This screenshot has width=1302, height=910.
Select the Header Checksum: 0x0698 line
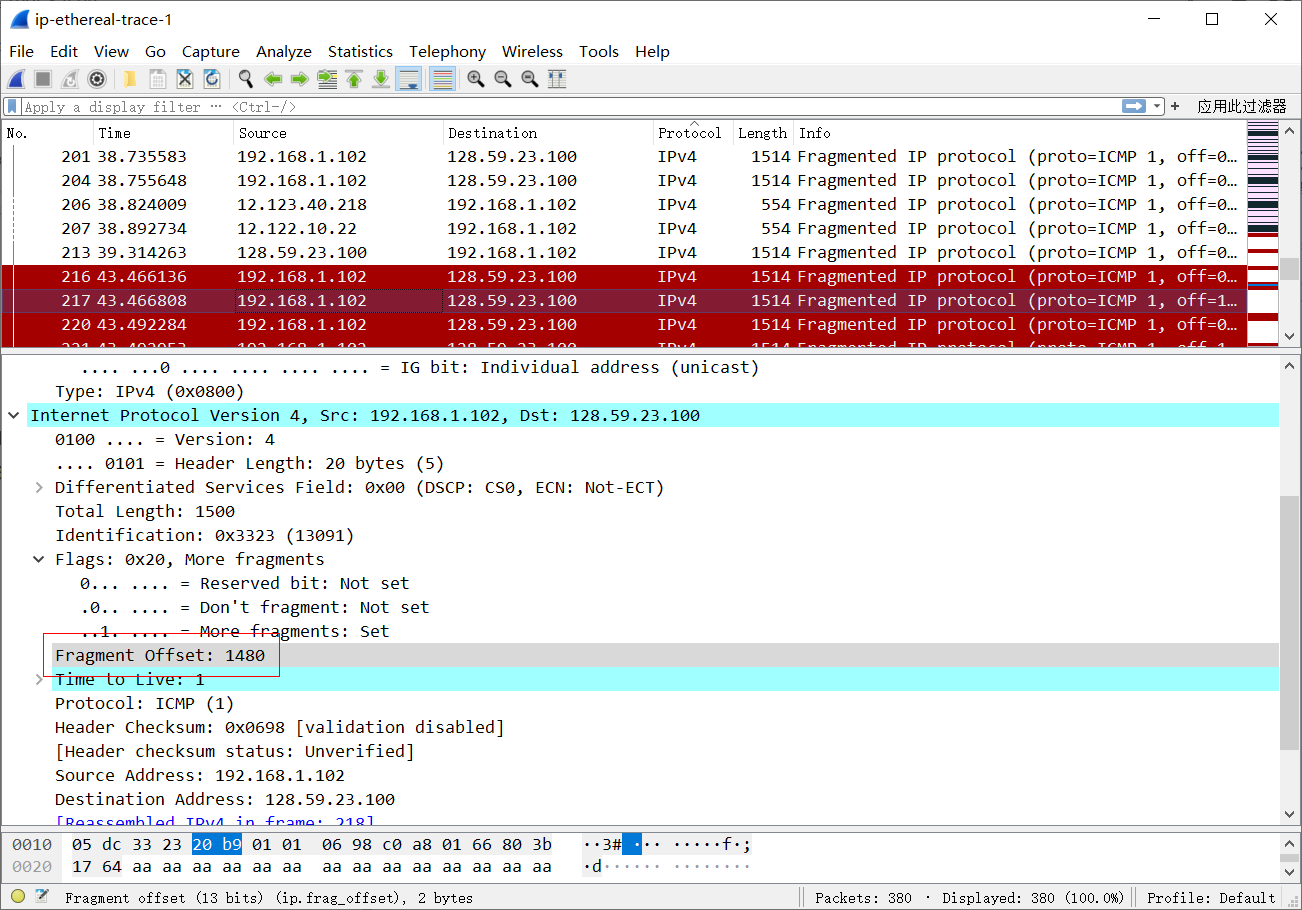280,727
